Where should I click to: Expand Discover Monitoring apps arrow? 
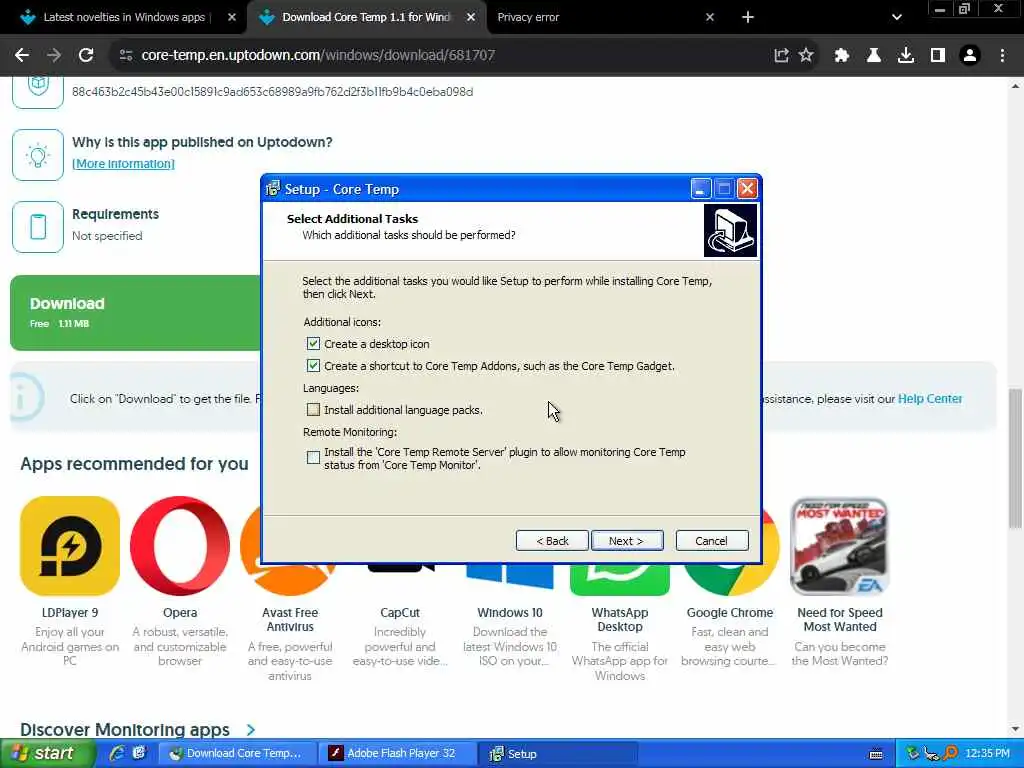pos(251,729)
